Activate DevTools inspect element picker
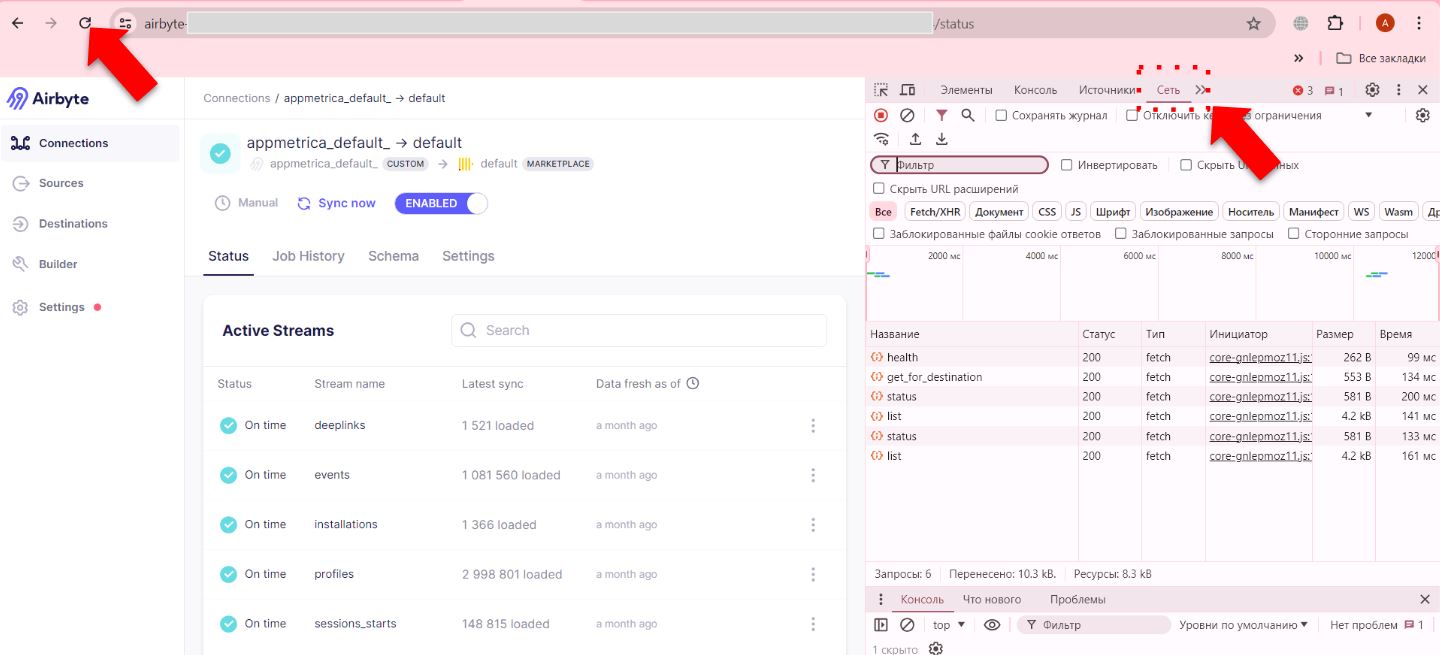 pyautogui.click(x=881, y=90)
